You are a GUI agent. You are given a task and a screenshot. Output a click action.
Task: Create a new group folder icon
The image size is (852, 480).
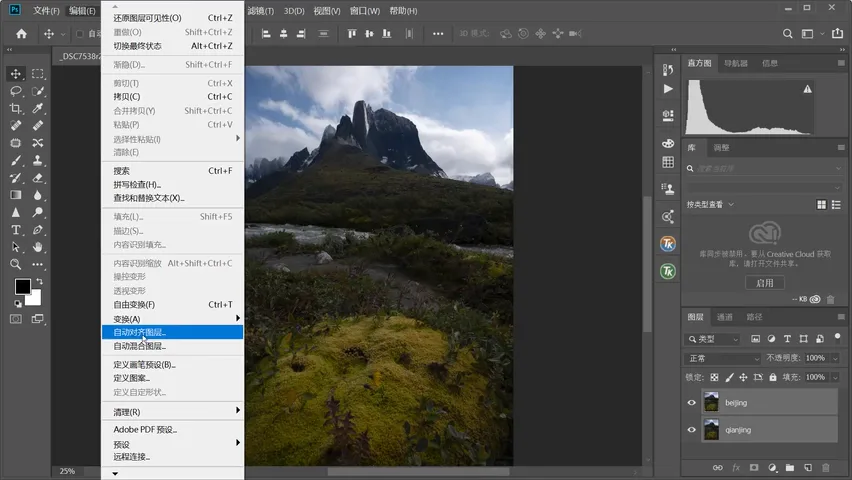(x=790, y=467)
